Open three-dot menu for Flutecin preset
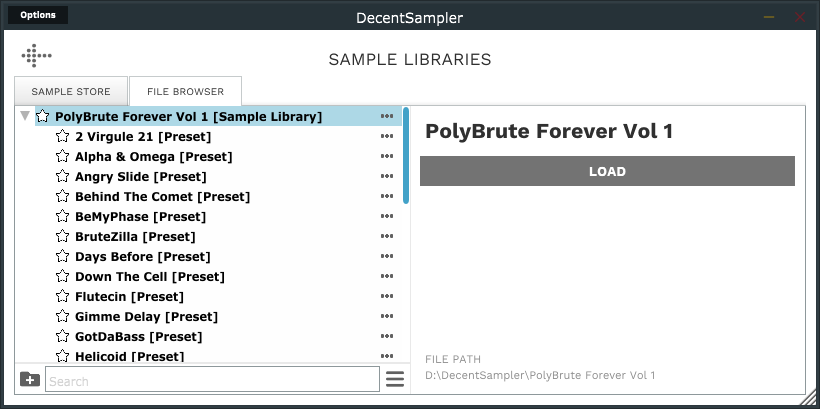This screenshot has width=820, height=409. tap(387, 297)
